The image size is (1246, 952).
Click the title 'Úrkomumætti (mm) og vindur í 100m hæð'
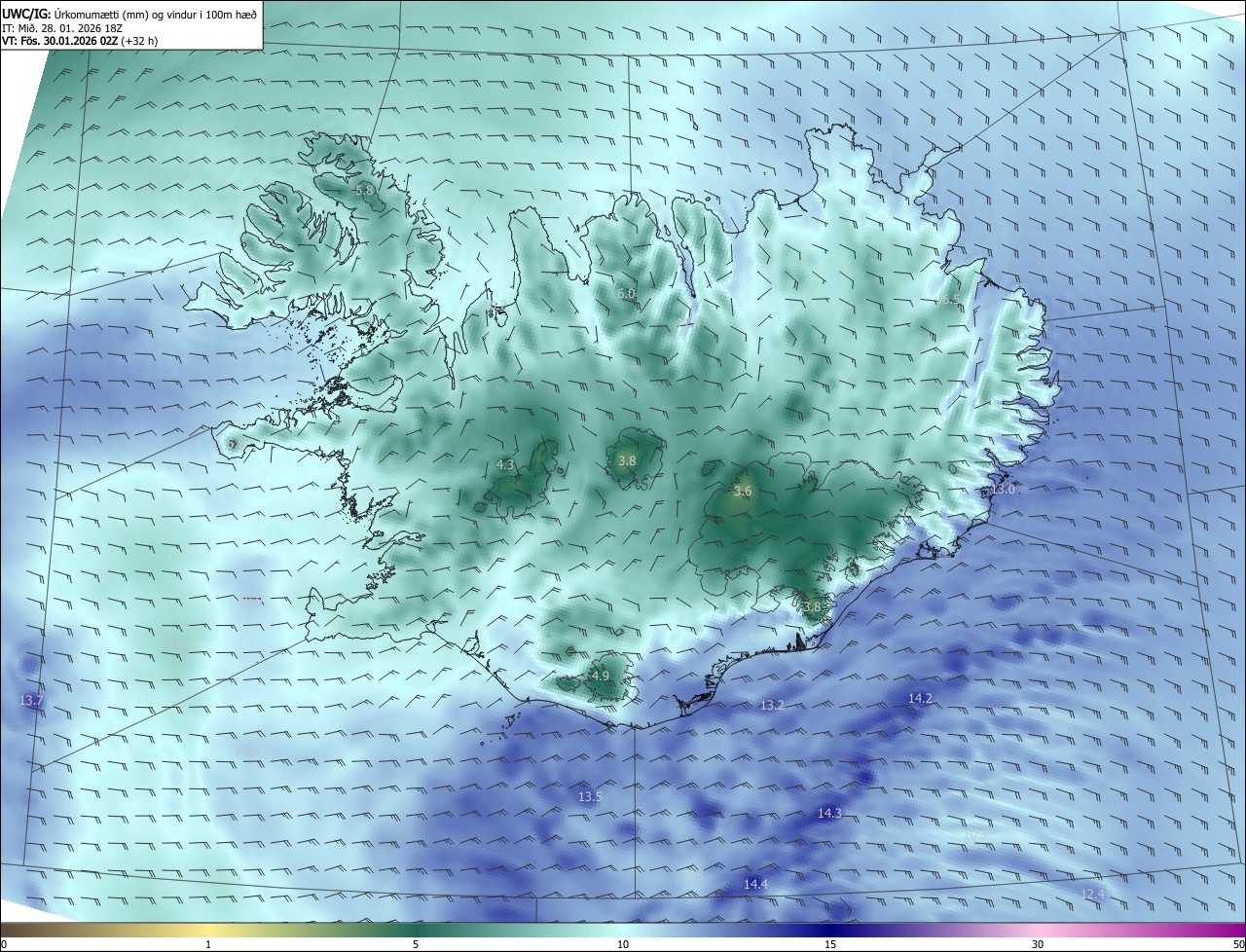(155, 14)
